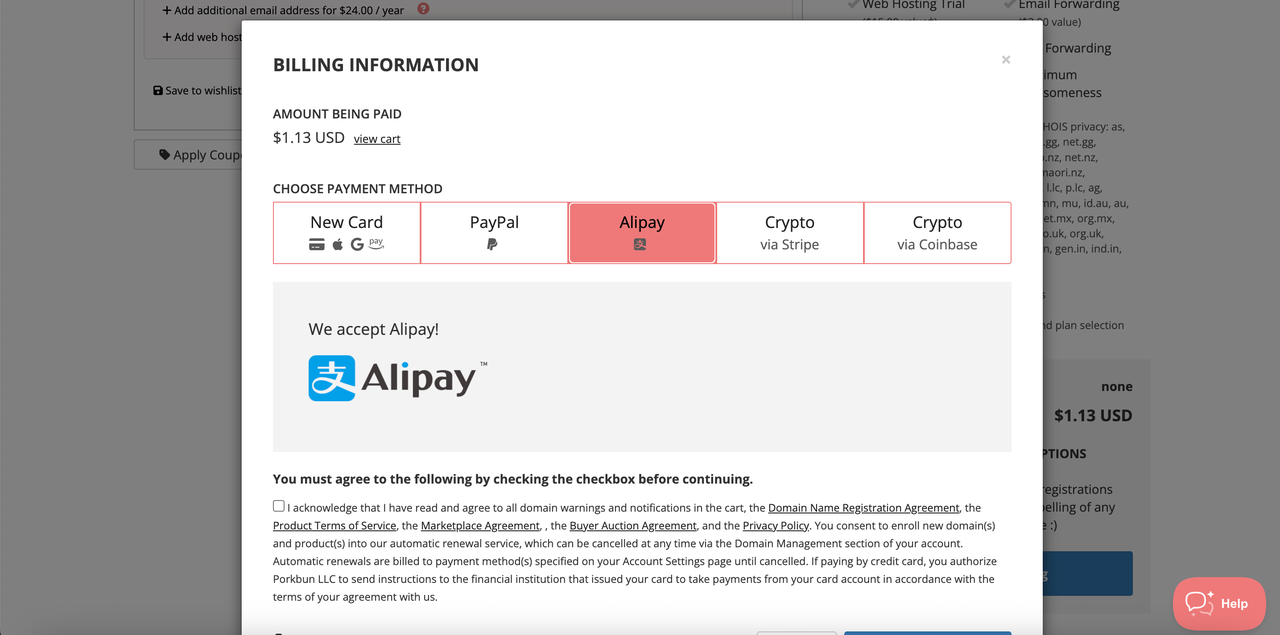Check the agreement acknowledgment checkbox
Viewport: 1280px width, 635px height.
(x=279, y=506)
